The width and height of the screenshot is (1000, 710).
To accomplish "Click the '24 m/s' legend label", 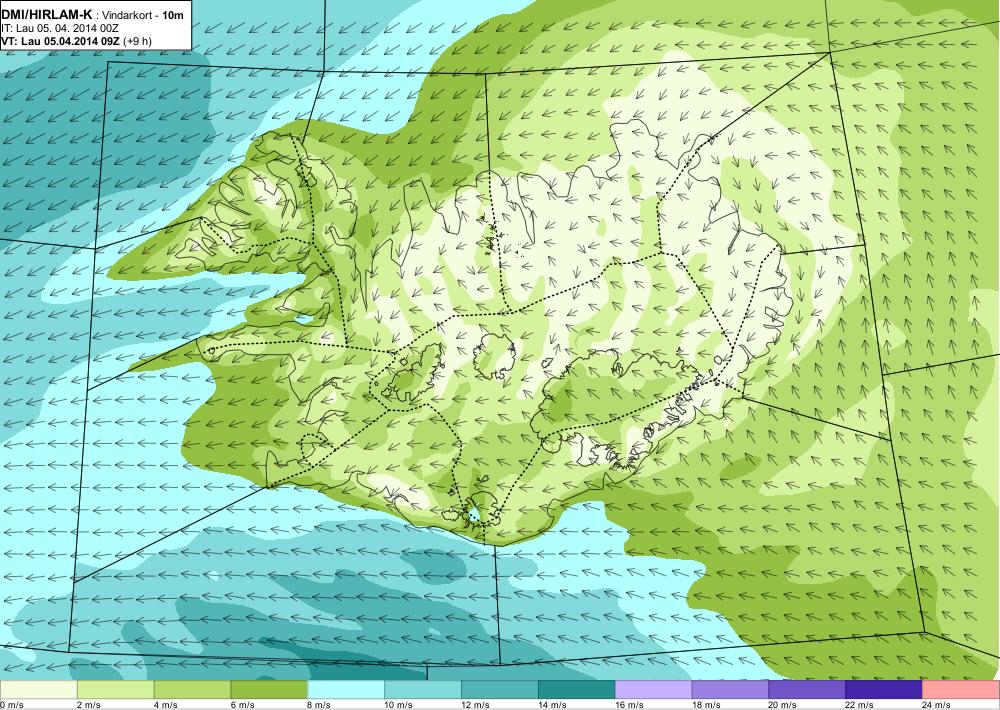I will tap(937, 705).
